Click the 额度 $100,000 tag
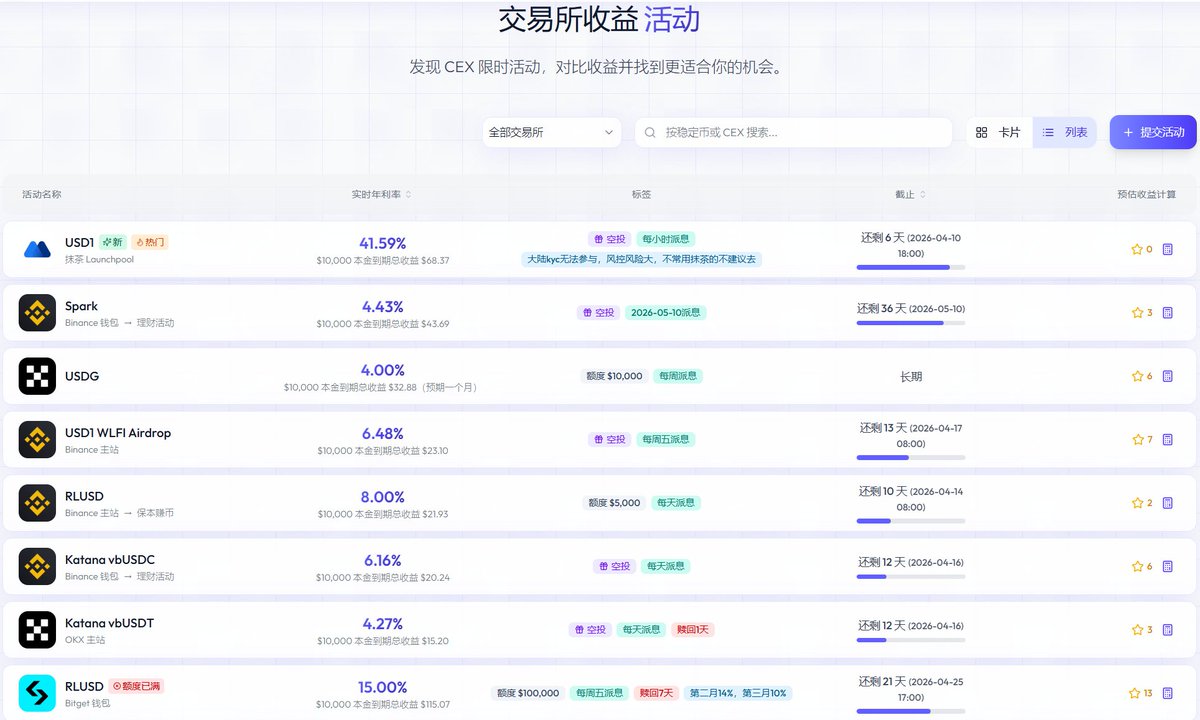Screen dimensions: 1200x720 click(528, 693)
